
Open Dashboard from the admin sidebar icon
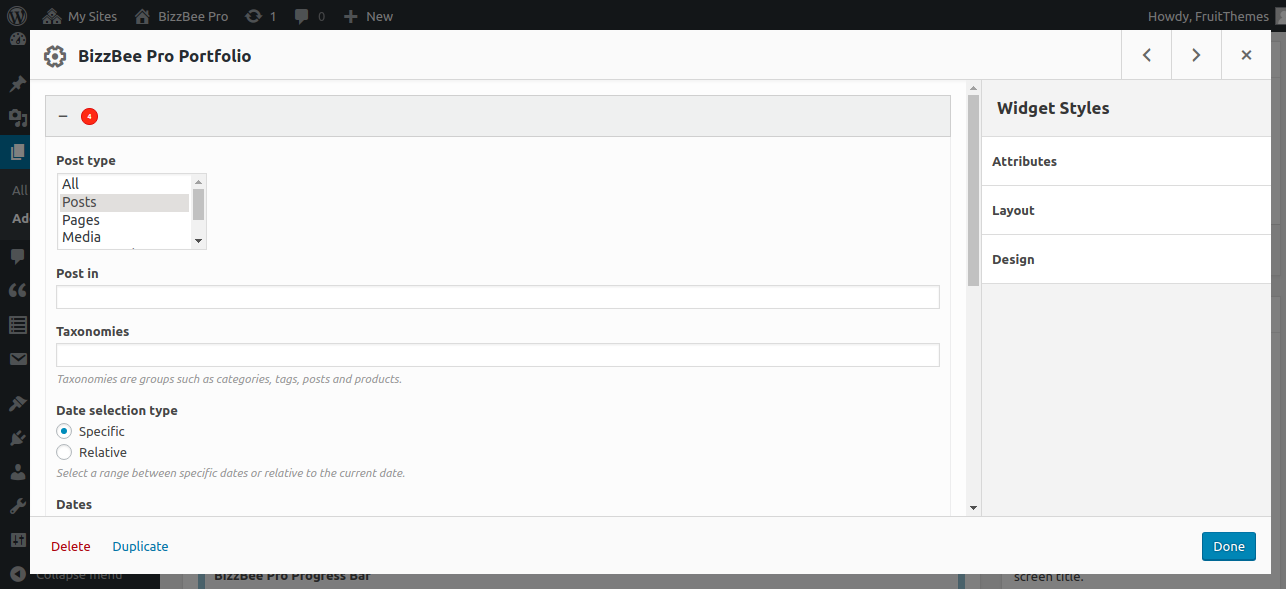17,41
